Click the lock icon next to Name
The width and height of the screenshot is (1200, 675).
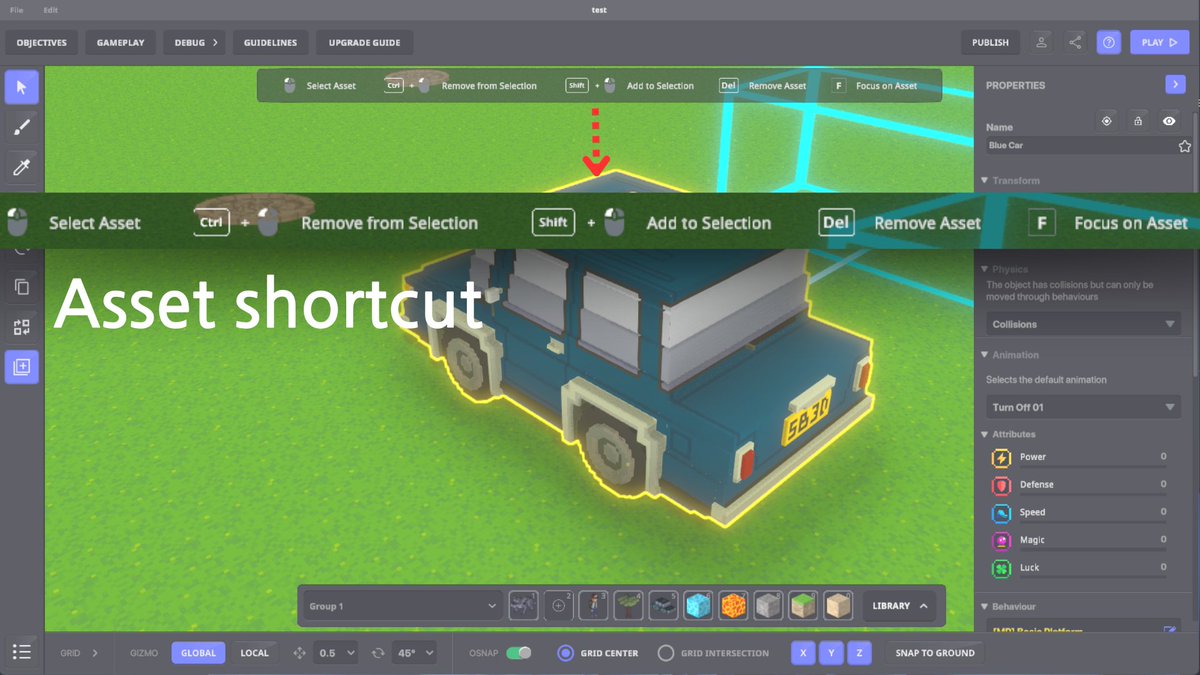pos(1138,120)
